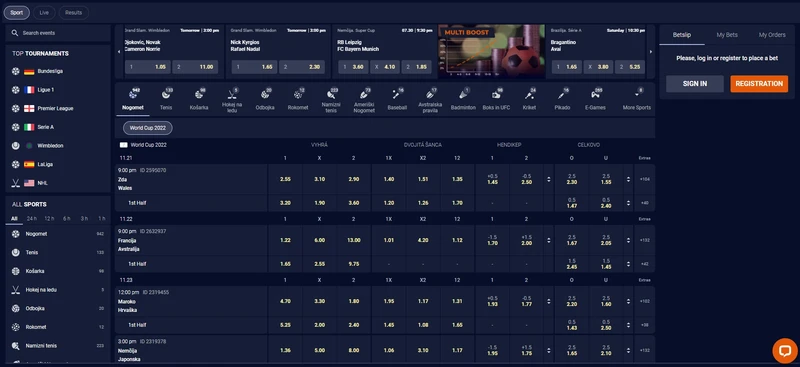Screen dimensions: 800x367
Task: Open the My Orders tab
Action: pos(772,35)
